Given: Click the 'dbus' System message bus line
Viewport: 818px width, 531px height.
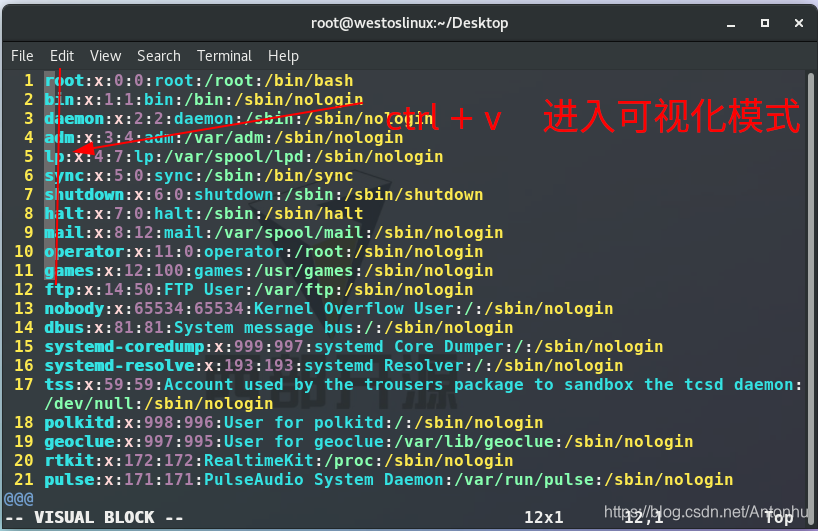Looking at the screenshot, I should [279, 328].
